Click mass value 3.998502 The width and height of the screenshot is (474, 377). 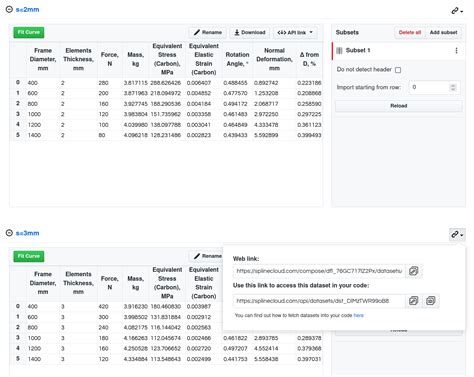tap(136, 317)
